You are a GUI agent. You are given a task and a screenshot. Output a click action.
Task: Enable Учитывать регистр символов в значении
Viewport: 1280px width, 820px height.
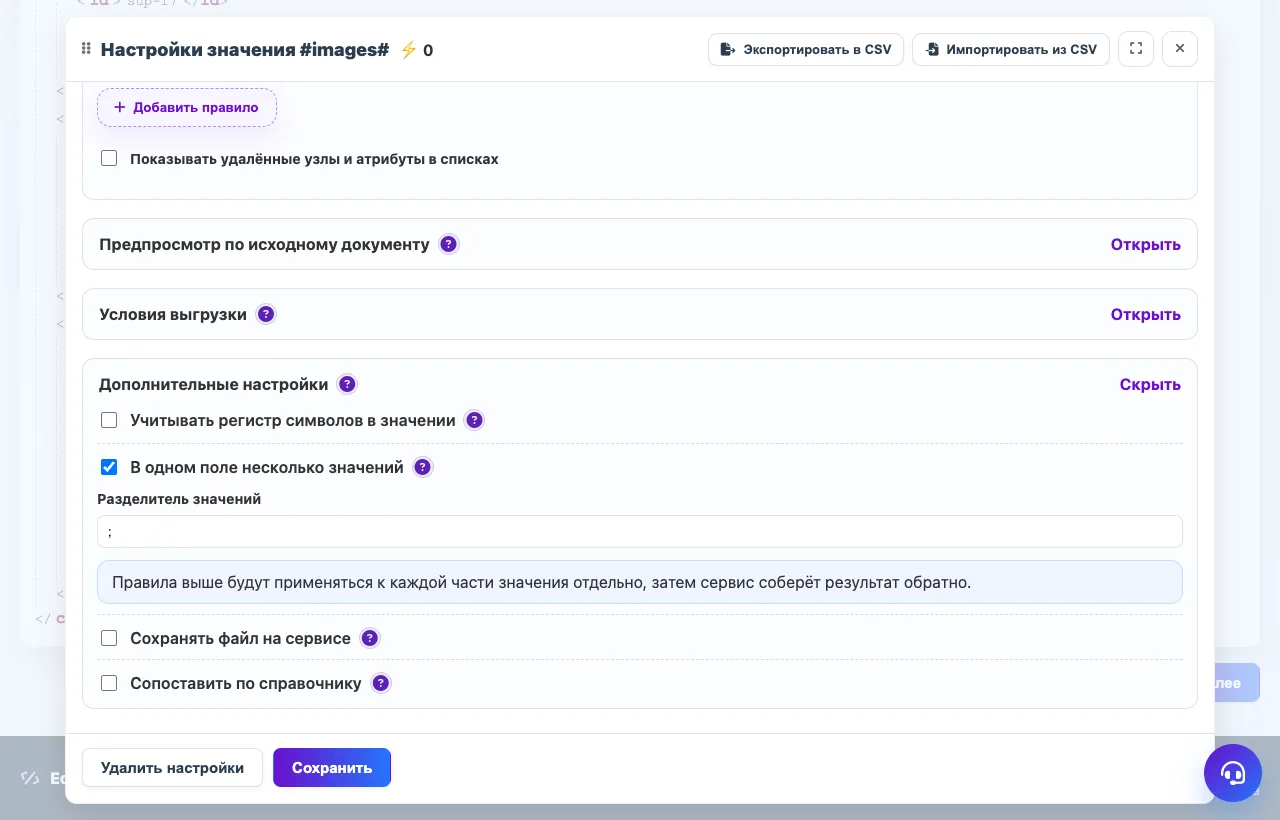109,420
